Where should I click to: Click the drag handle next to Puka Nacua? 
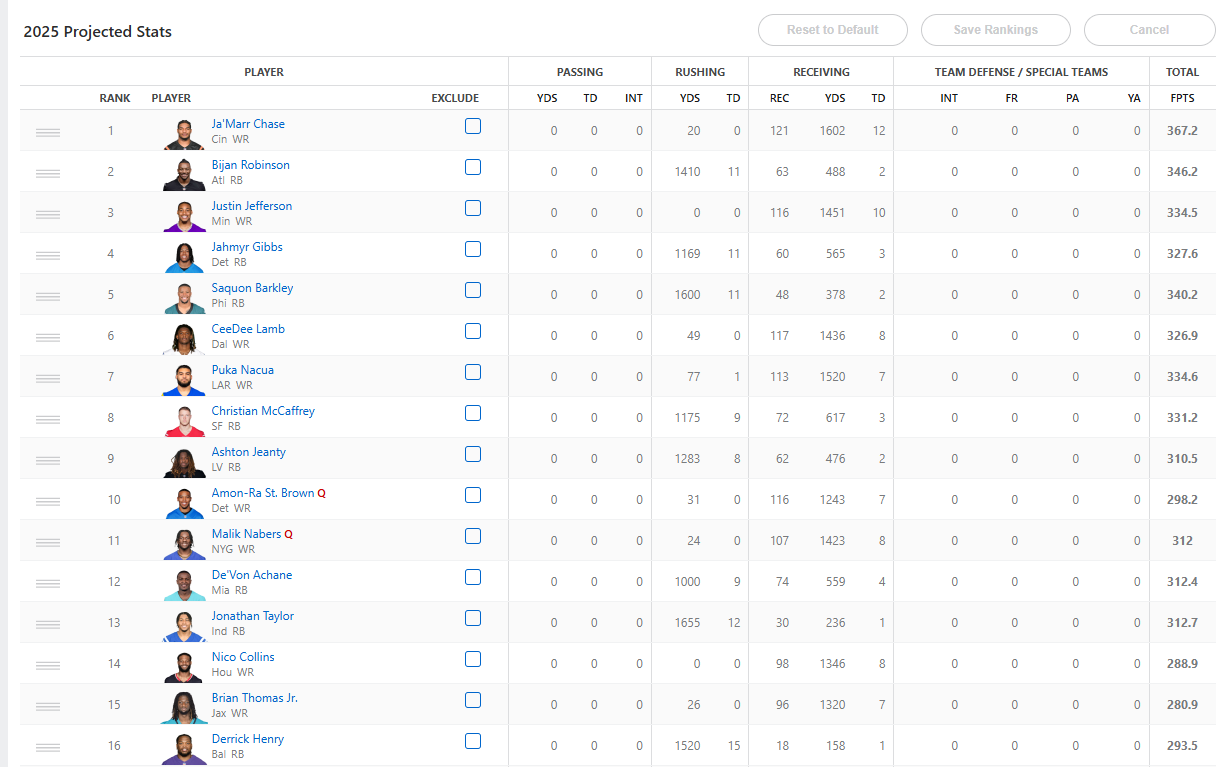[48, 378]
